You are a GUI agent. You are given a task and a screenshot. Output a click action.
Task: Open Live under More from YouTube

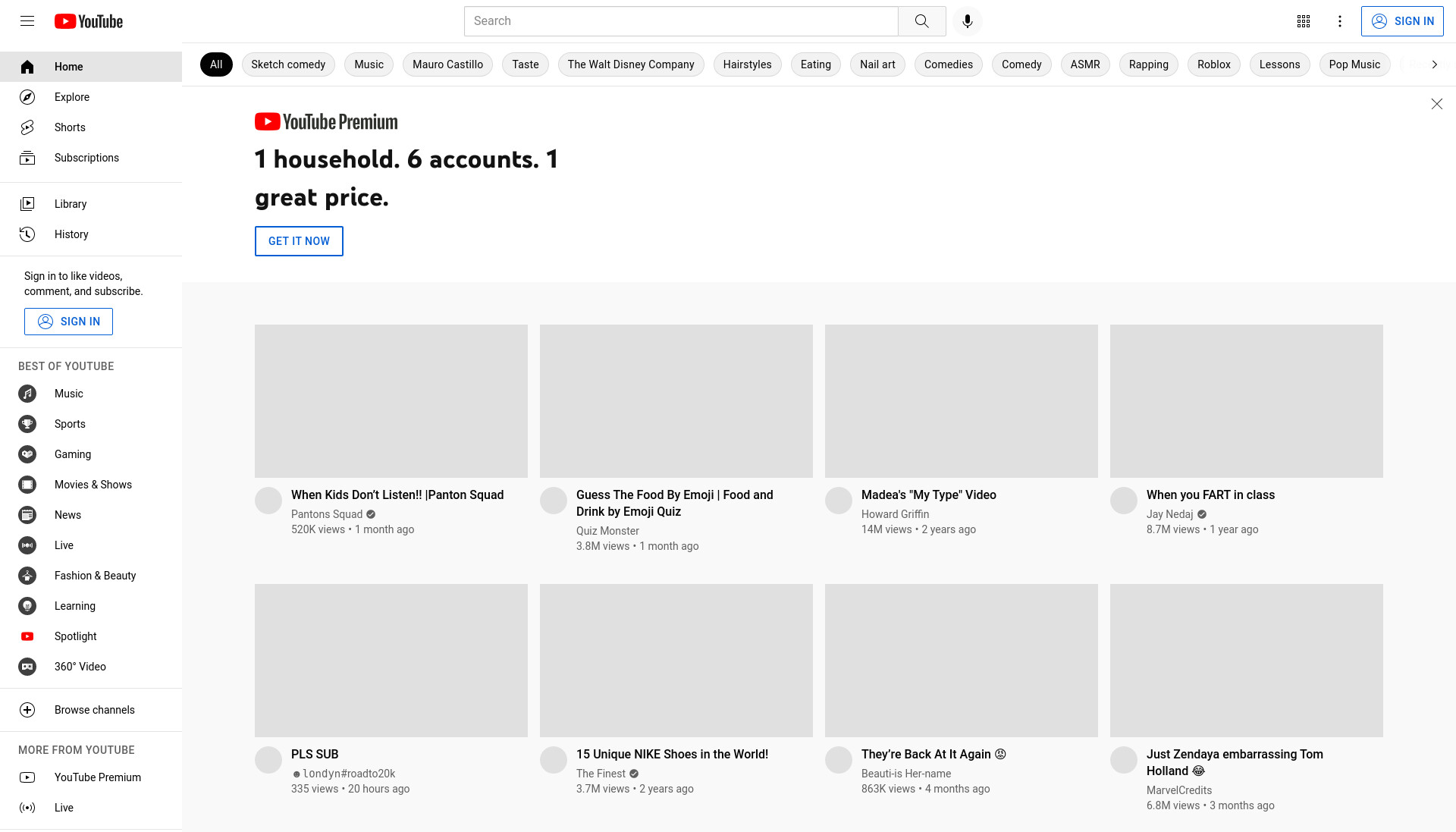pyautogui.click(x=91, y=808)
